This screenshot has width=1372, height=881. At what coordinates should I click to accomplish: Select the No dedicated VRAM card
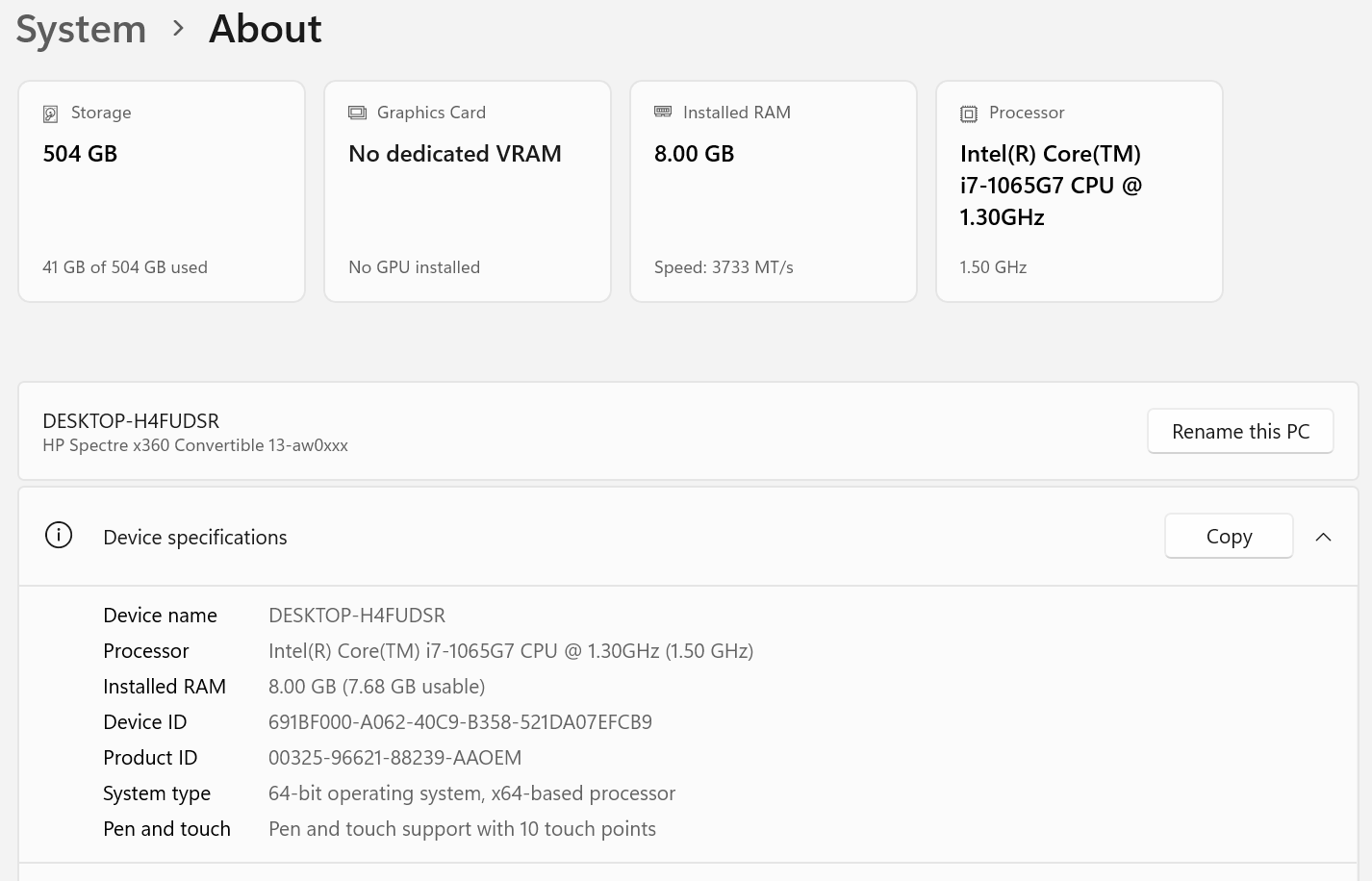pyautogui.click(x=468, y=191)
